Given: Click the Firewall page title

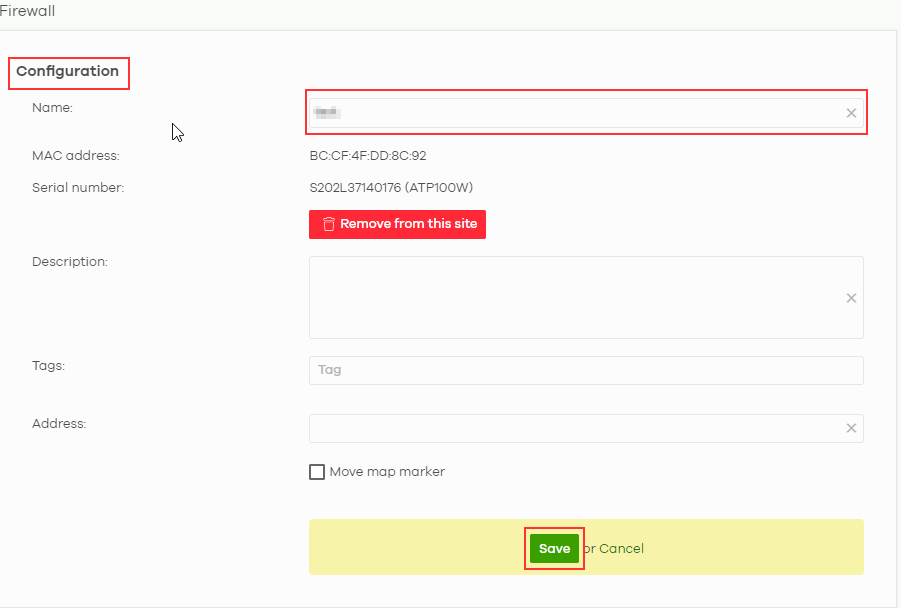Looking at the screenshot, I should 28,11.
